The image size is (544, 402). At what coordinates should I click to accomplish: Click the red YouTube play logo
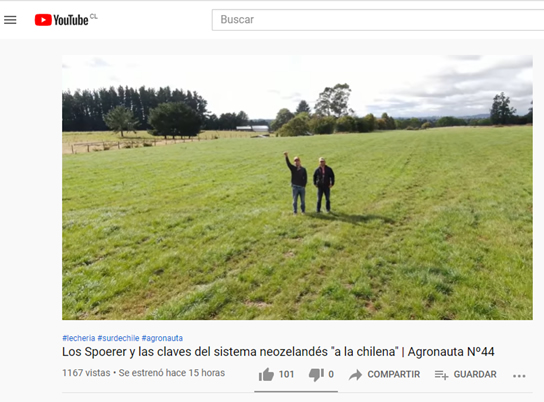click(43, 20)
